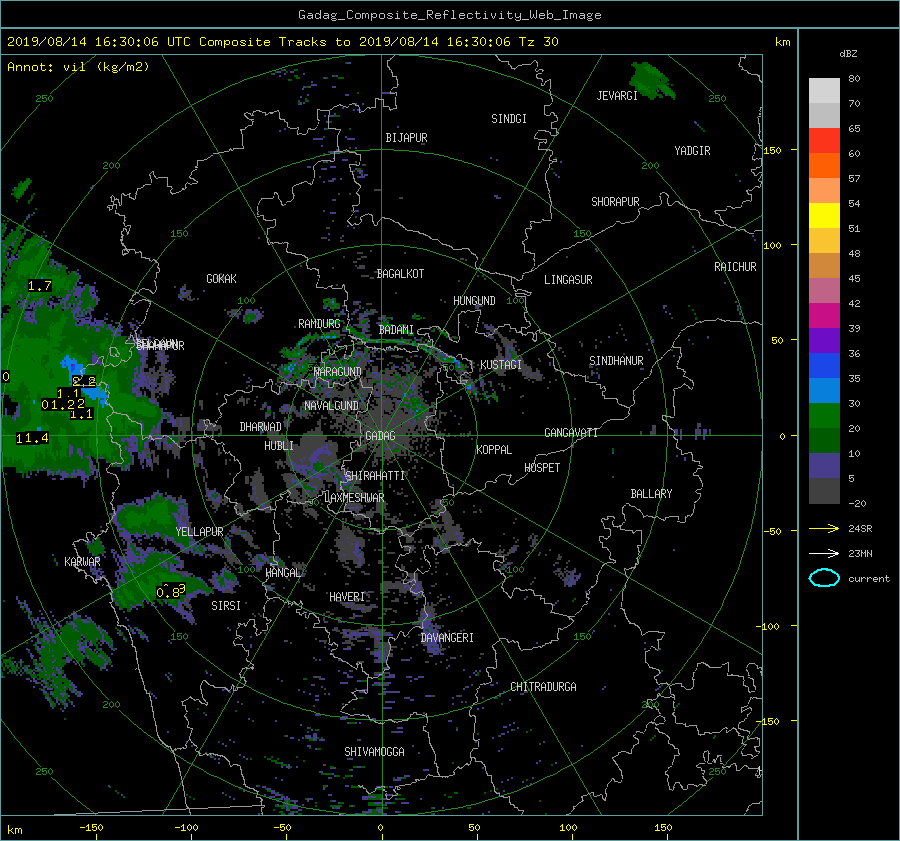Click the LINGASUR city label

point(568,280)
